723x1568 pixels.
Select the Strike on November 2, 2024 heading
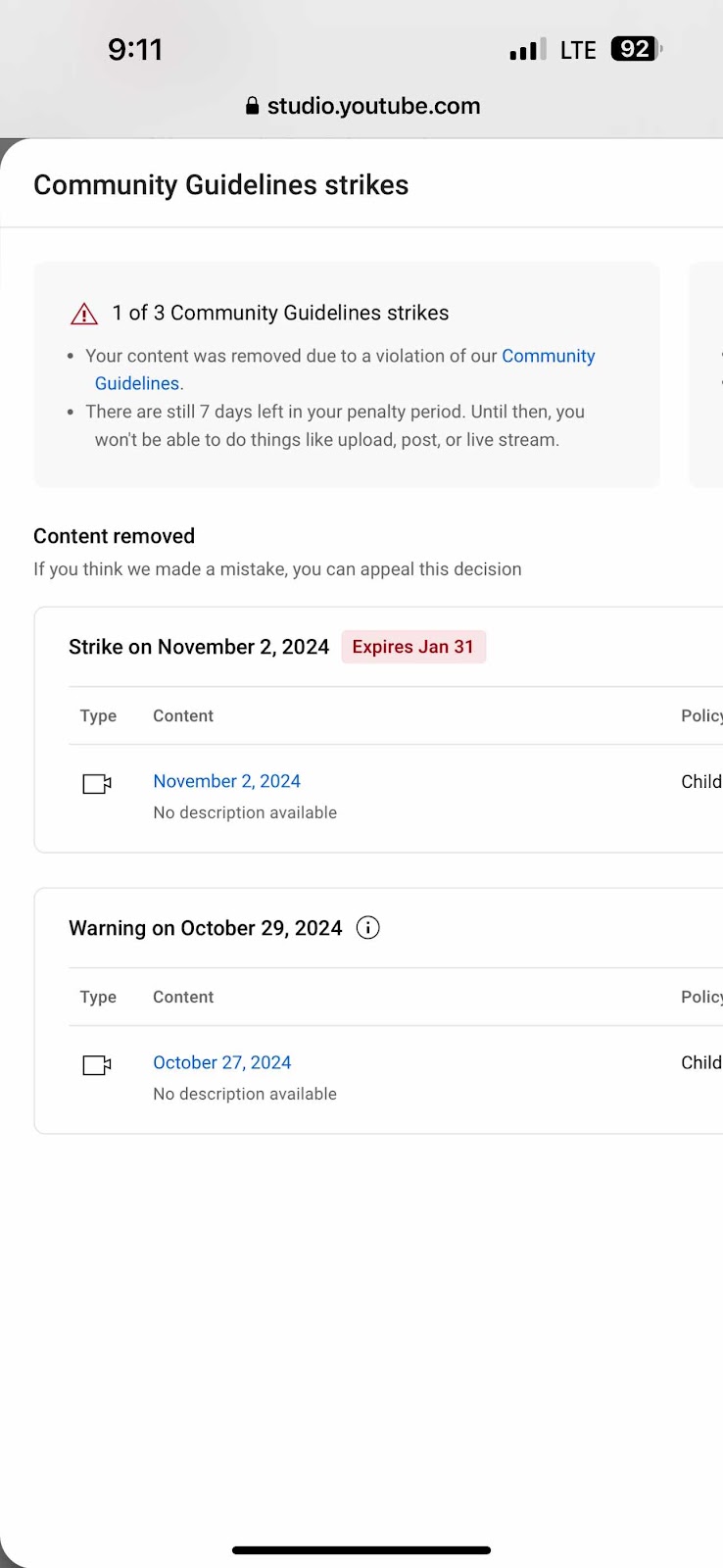199,647
